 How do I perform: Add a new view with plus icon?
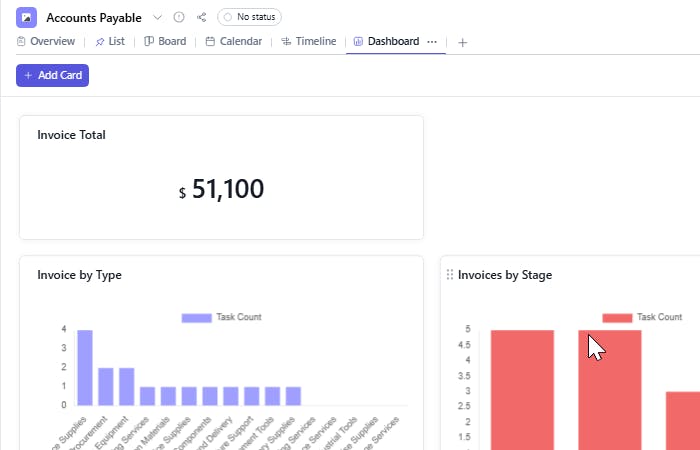coord(463,42)
